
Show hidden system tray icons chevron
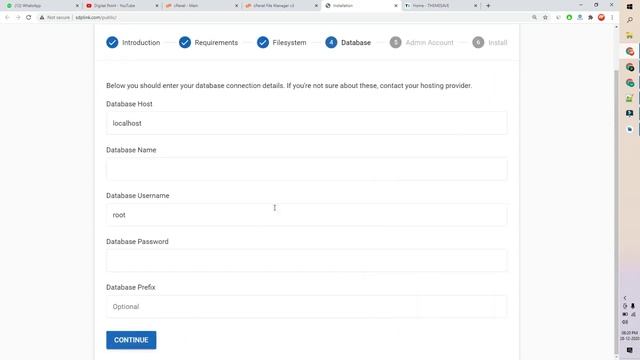tap(624, 298)
